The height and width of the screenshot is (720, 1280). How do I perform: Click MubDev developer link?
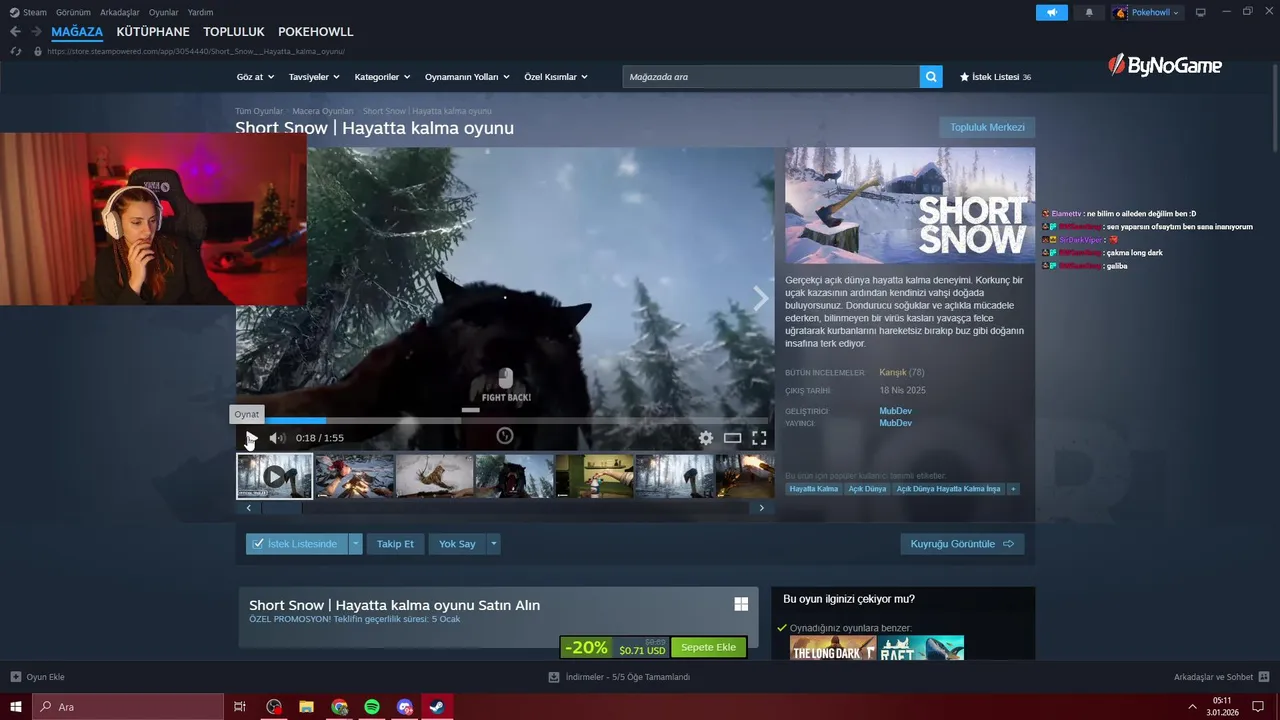click(895, 411)
